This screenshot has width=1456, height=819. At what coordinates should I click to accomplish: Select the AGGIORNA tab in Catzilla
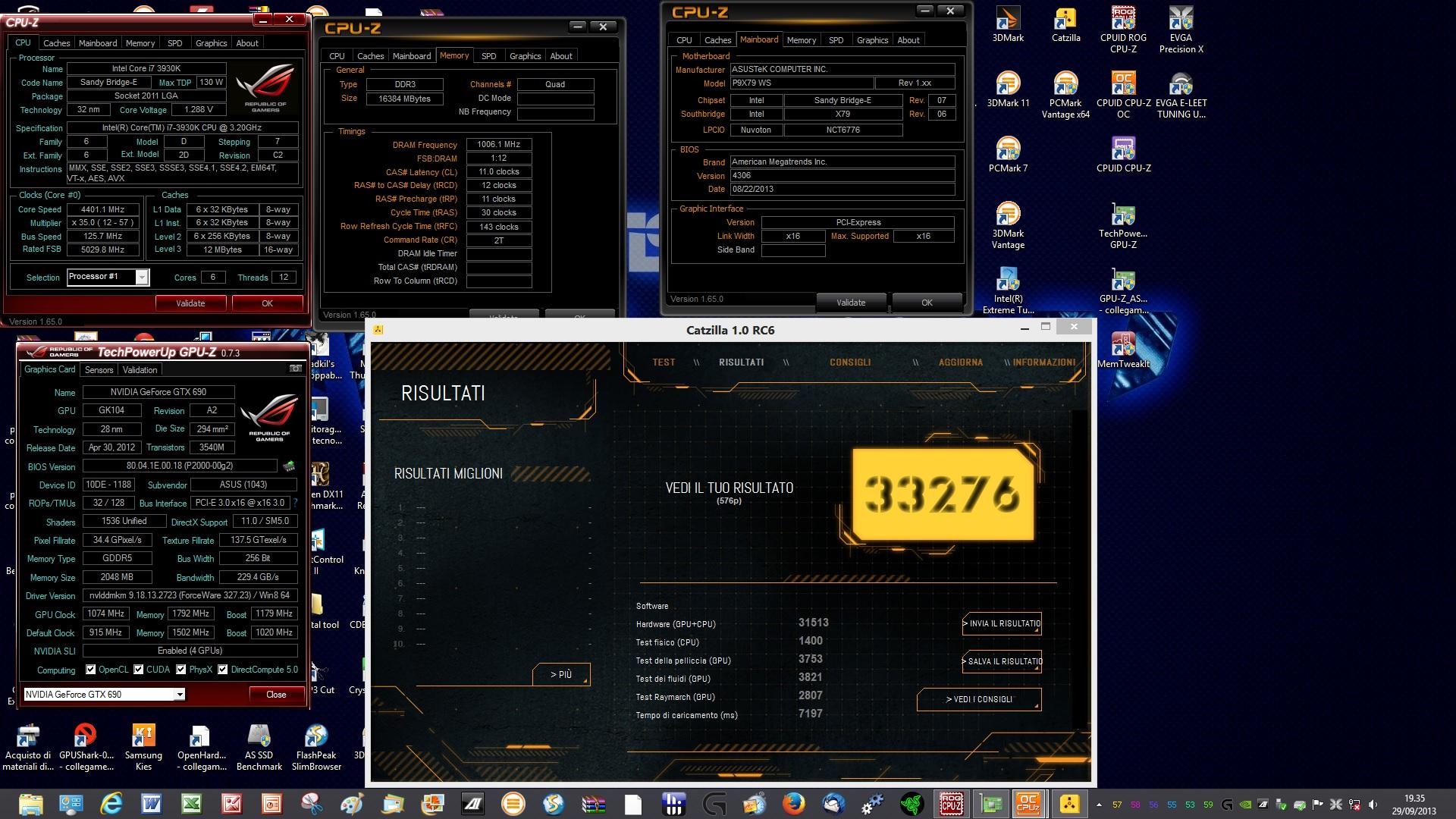coord(961,362)
